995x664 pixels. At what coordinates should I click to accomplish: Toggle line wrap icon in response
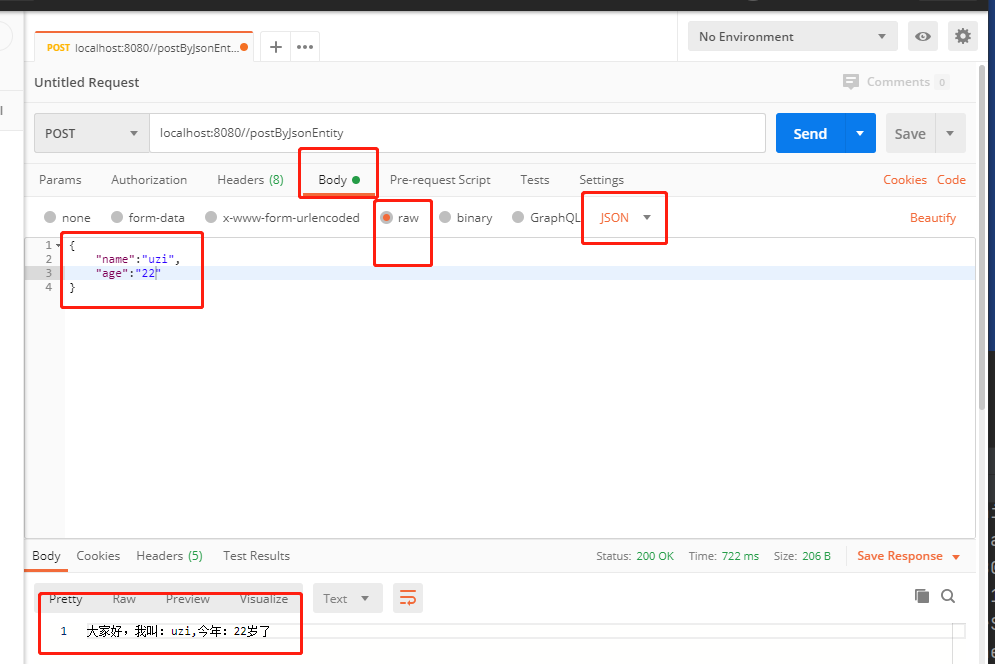click(407, 598)
